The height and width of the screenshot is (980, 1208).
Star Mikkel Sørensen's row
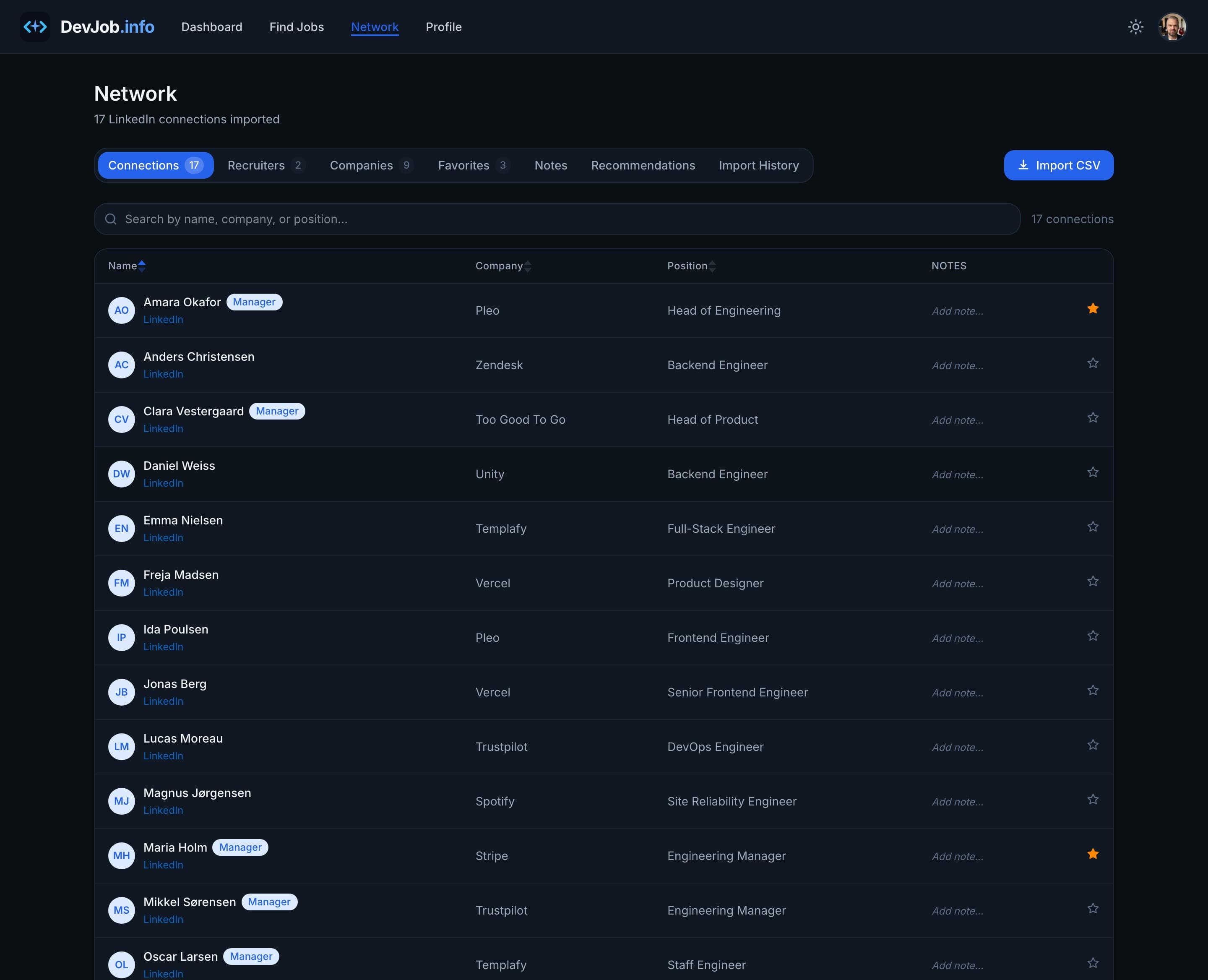[1093, 908]
